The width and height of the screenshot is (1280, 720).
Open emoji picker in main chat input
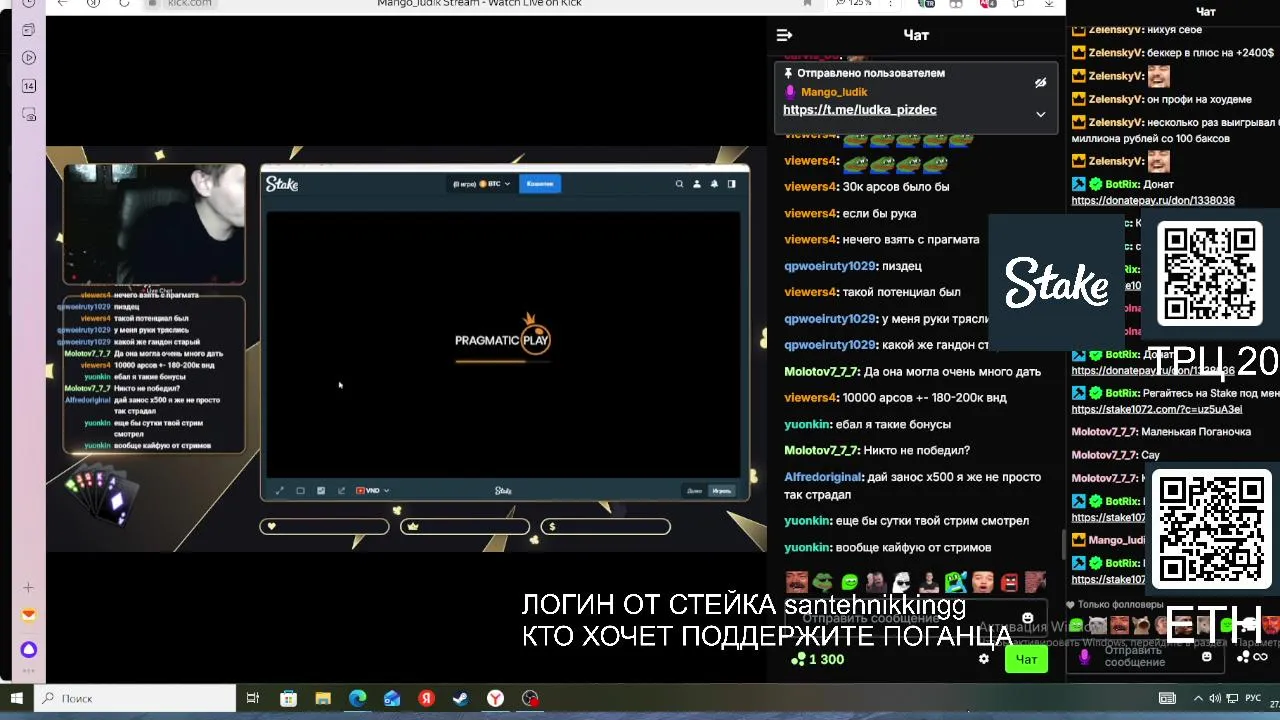coord(1027,618)
